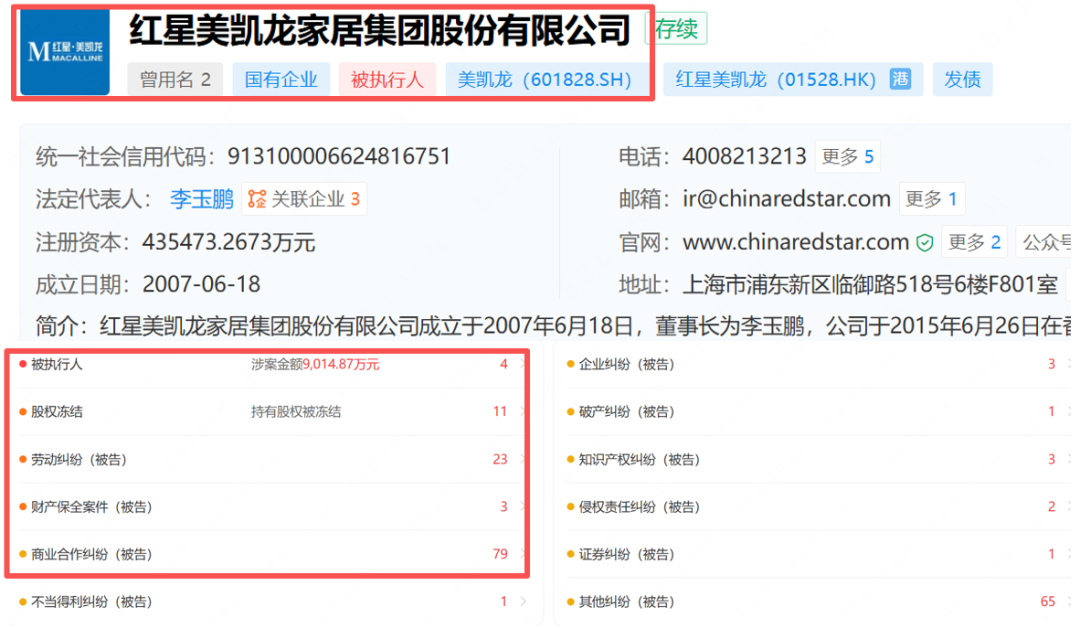
Task: Expand the 股权冻结 row chevron
Action: tap(523, 412)
